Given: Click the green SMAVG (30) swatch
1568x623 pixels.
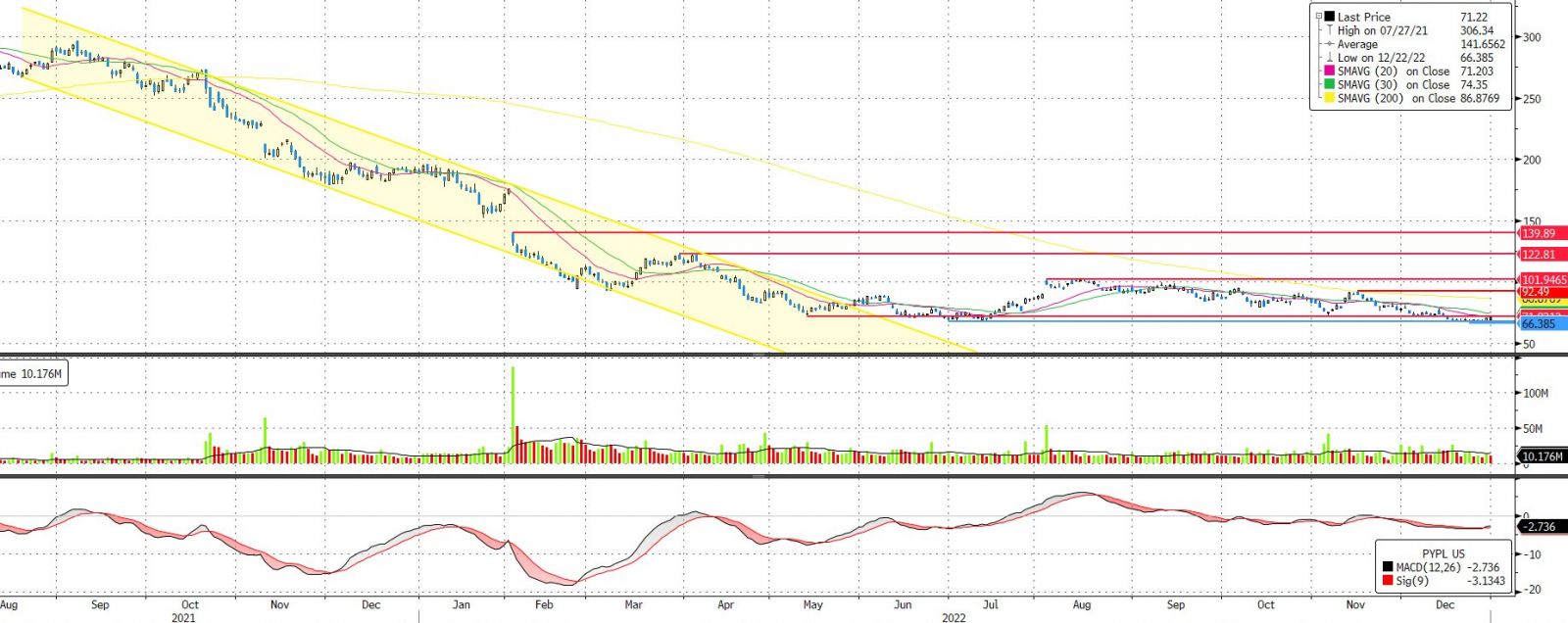Looking at the screenshot, I should [x=1330, y=85].
